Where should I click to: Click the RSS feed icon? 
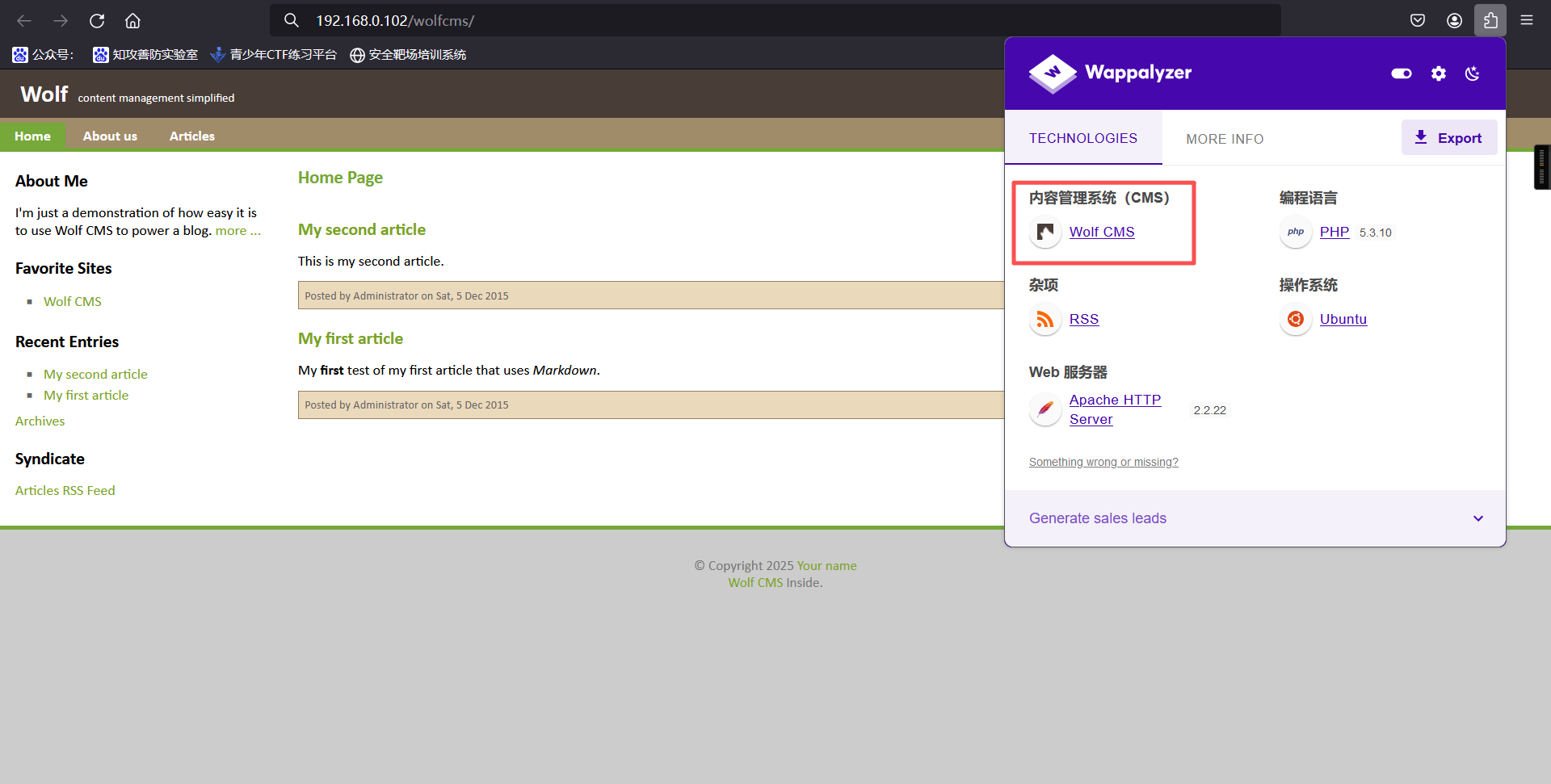click(x=1045, y=320)
